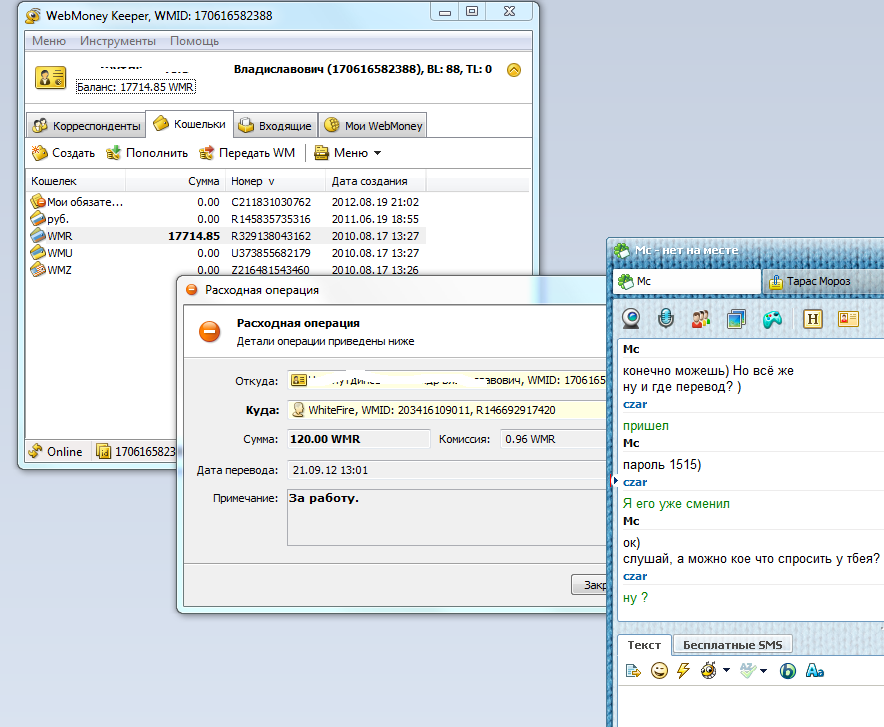The width and height of the screenshot is (884, 727).
Task: Click the WMID icon in status bar
Action: click(x=103, y=451)
